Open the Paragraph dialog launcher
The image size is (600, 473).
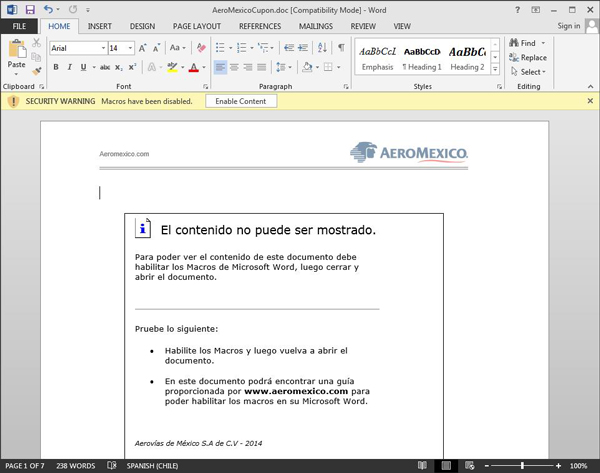[346, 87]
